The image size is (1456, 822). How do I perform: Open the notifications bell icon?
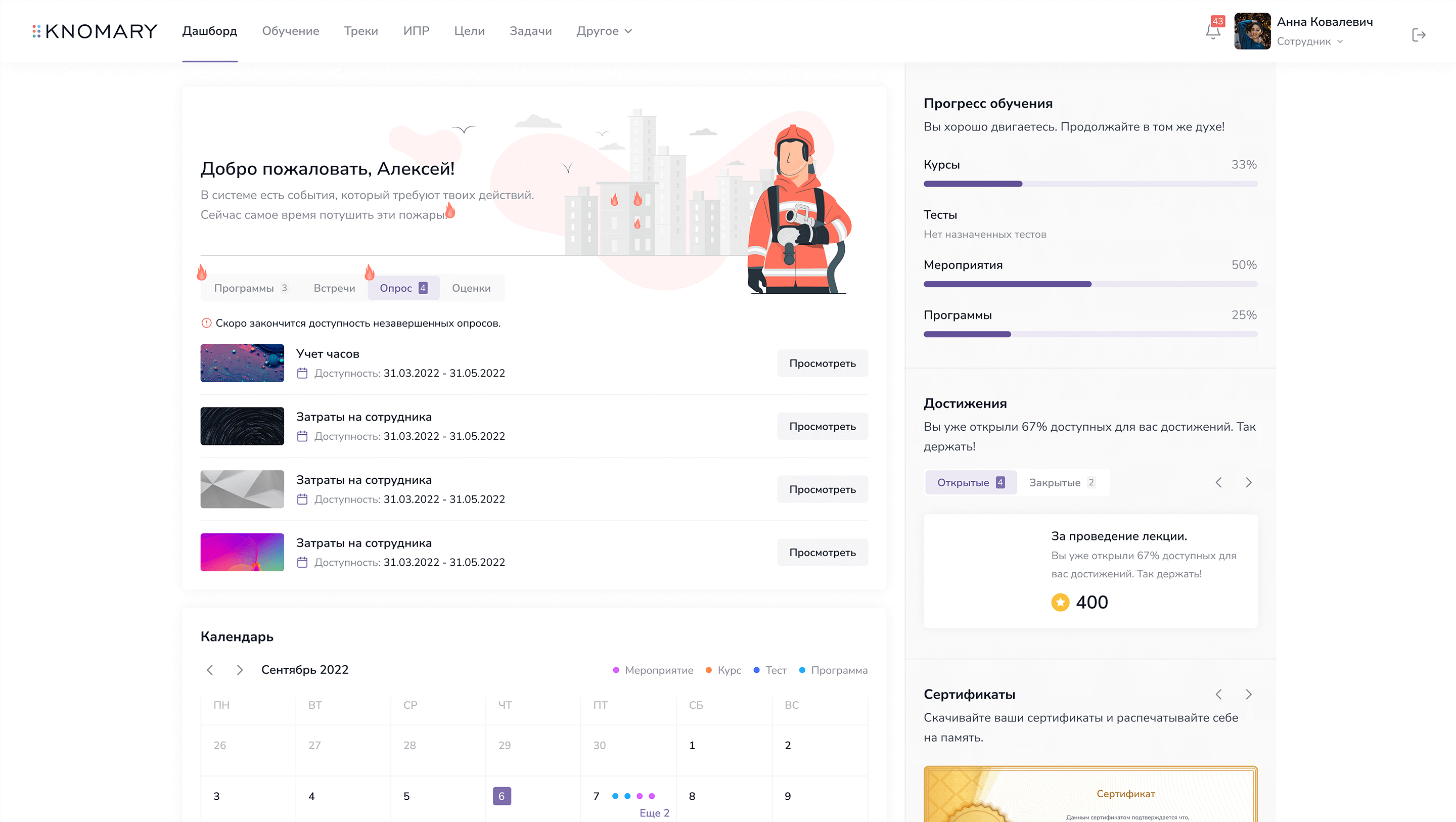(x=1212, y=32)
